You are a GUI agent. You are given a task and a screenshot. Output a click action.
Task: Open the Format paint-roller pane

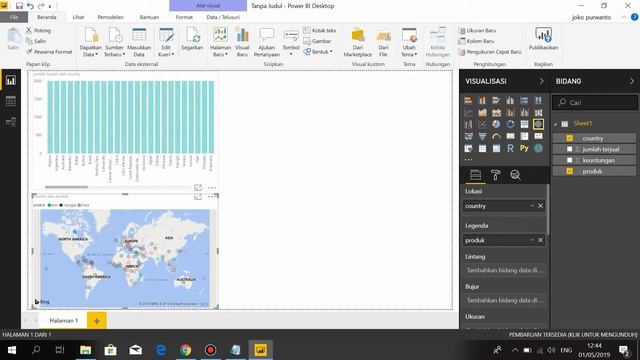pyautogui.click(x=496, y=175)
